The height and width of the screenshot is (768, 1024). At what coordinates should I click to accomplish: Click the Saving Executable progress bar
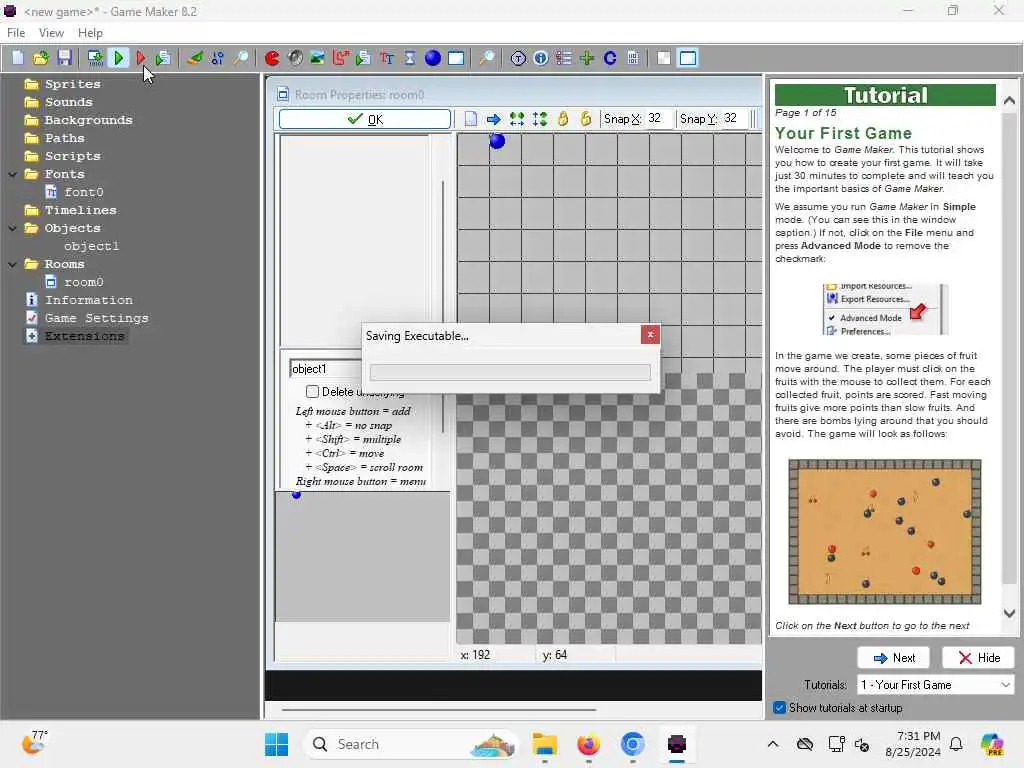pos(510,372)
